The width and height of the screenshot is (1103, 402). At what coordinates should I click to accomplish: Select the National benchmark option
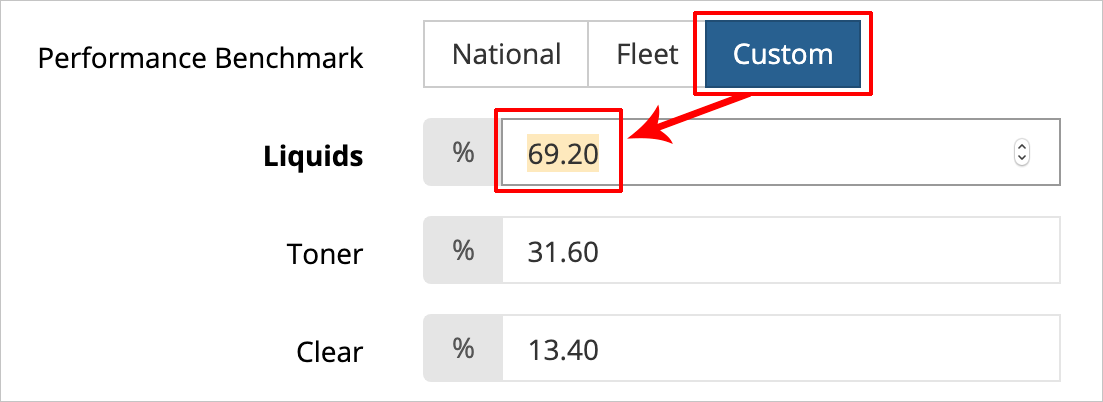point(506,54)
